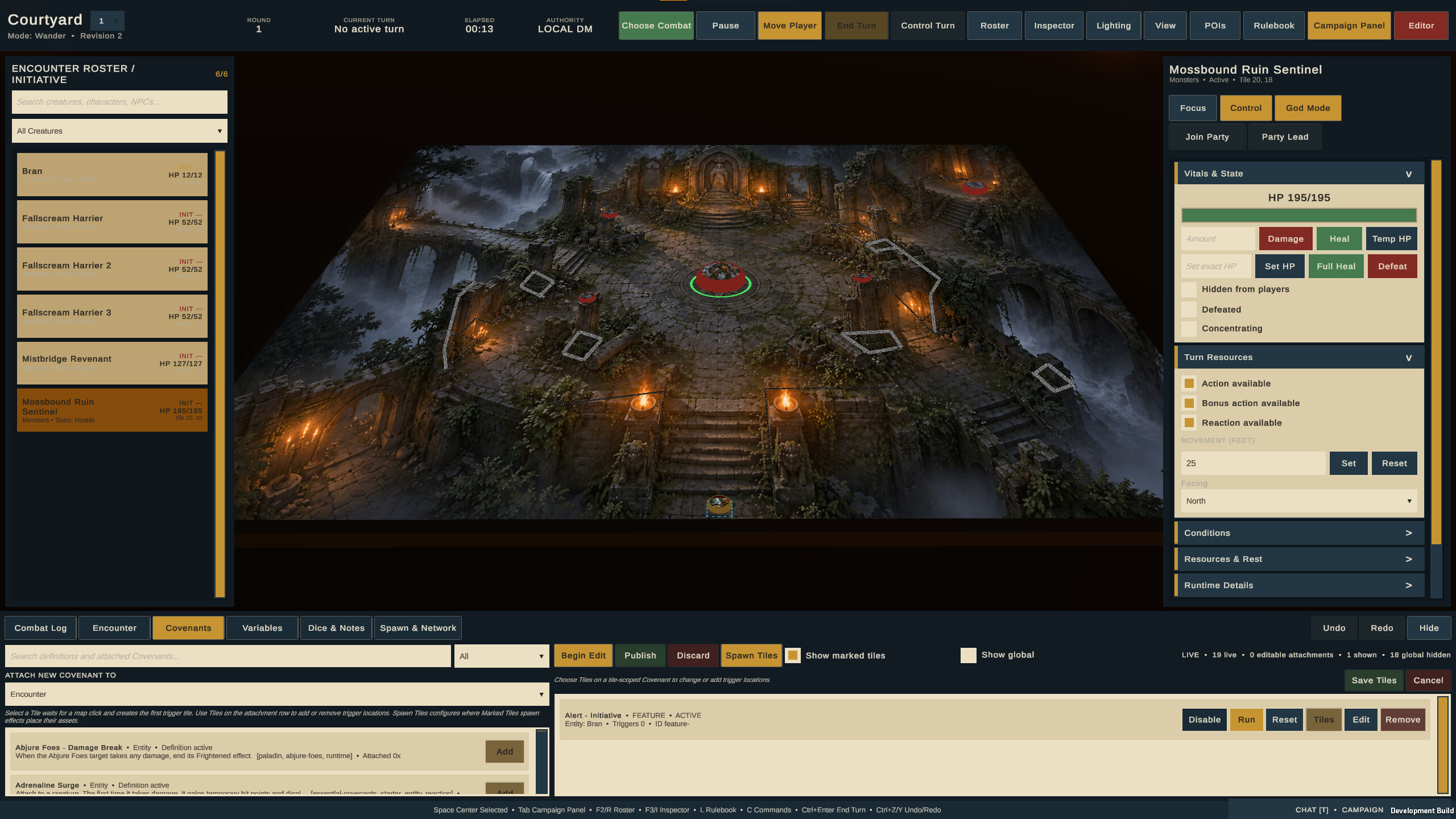Uncheck Reaction available
1456x819 pixels.
click(1189, 423)
